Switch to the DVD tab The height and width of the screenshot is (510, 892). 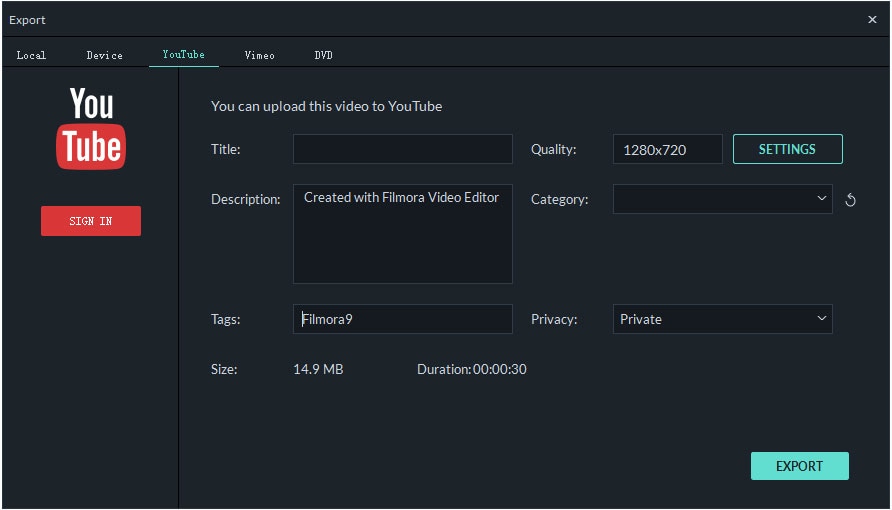323,55
